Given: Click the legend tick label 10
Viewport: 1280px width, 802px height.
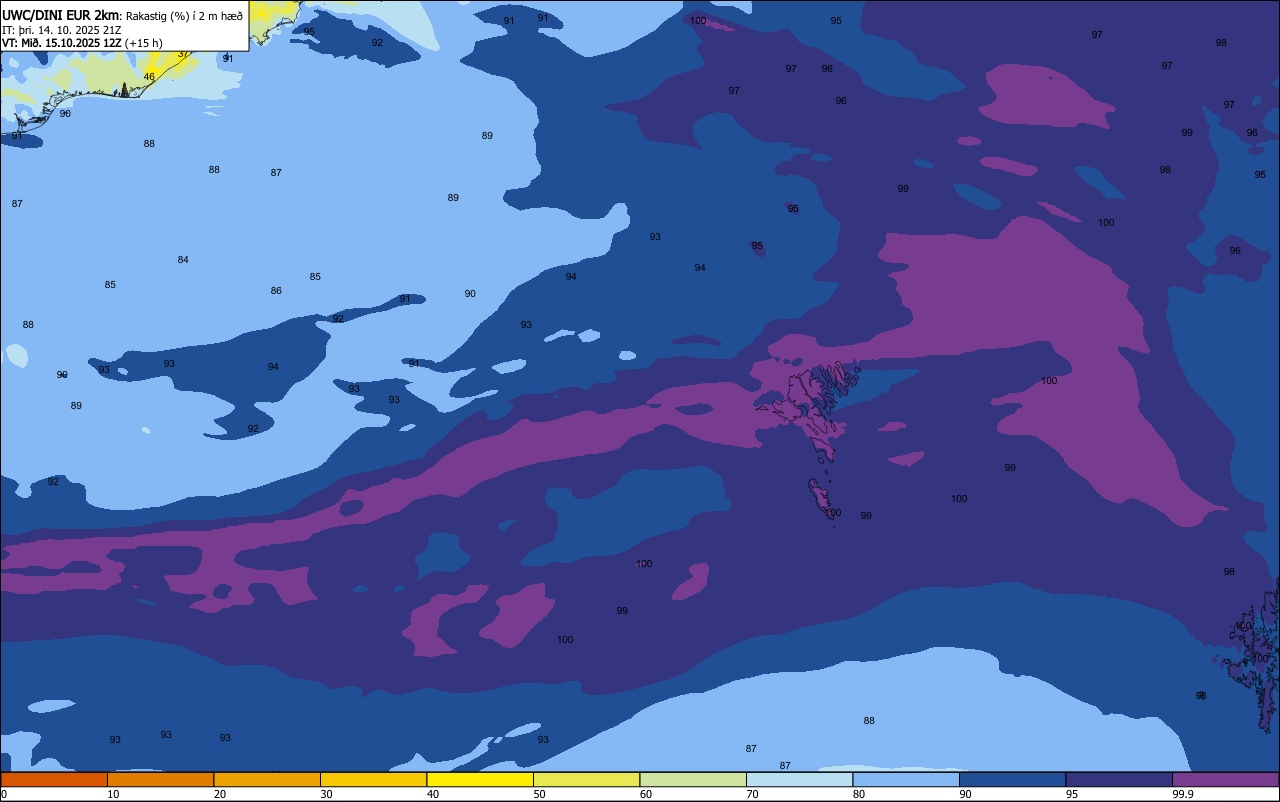Looking at the screenshot, I should (114, 794).
